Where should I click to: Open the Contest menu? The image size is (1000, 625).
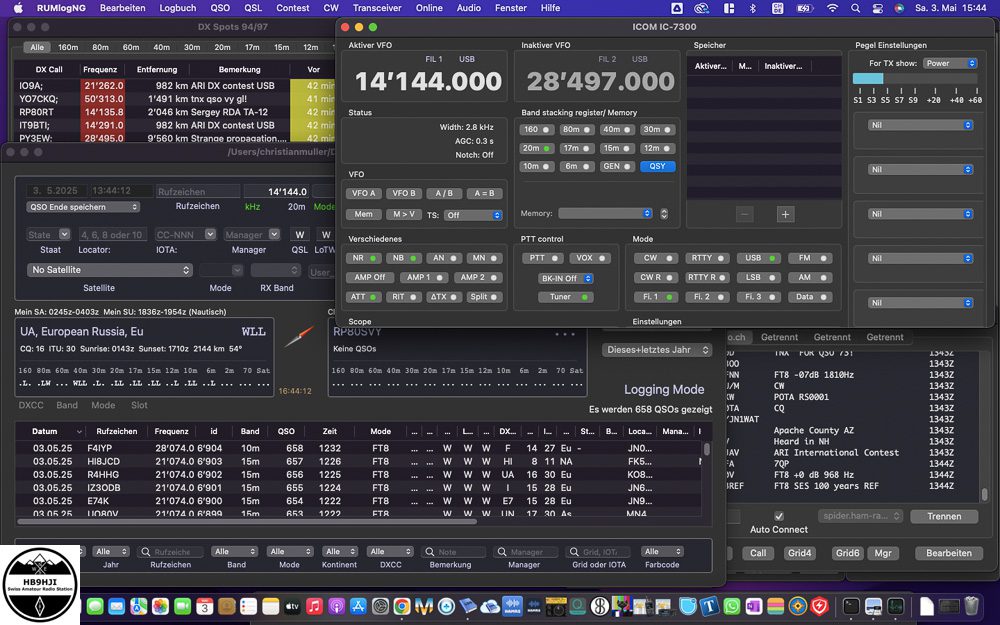click(x=293, y=8)
